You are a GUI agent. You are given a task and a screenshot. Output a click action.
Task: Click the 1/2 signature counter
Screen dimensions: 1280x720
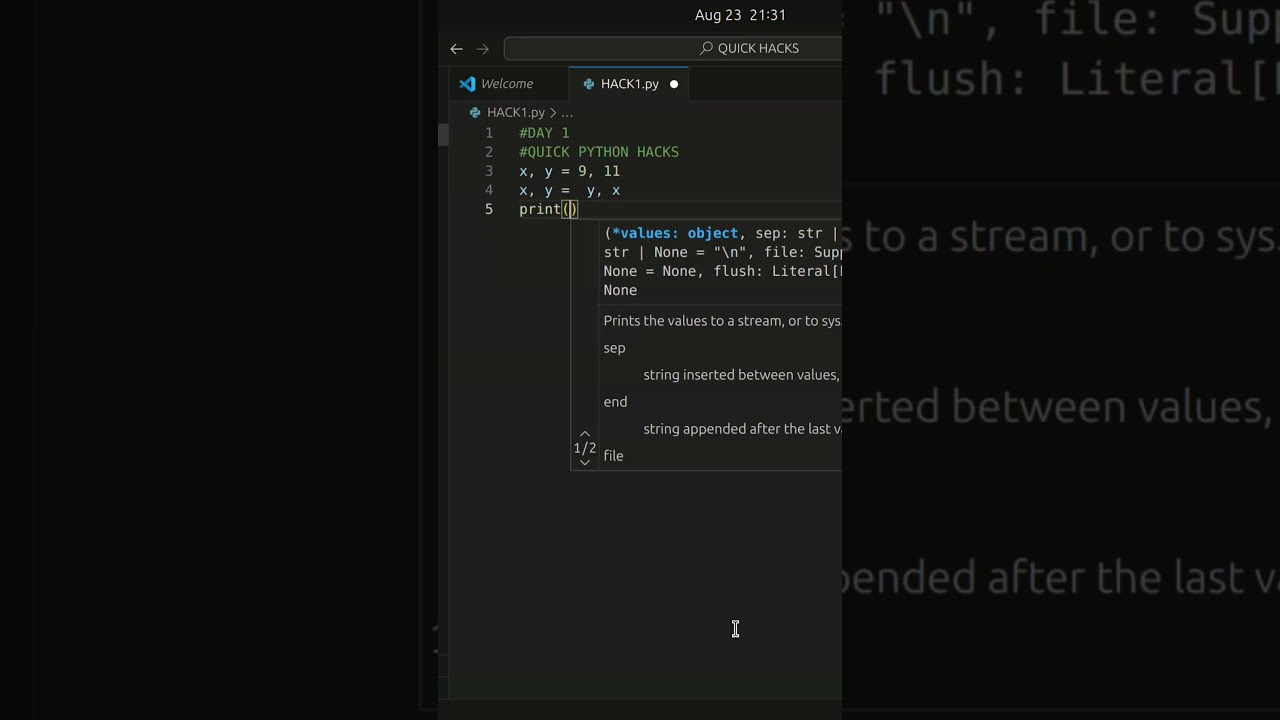coord(585,448)
